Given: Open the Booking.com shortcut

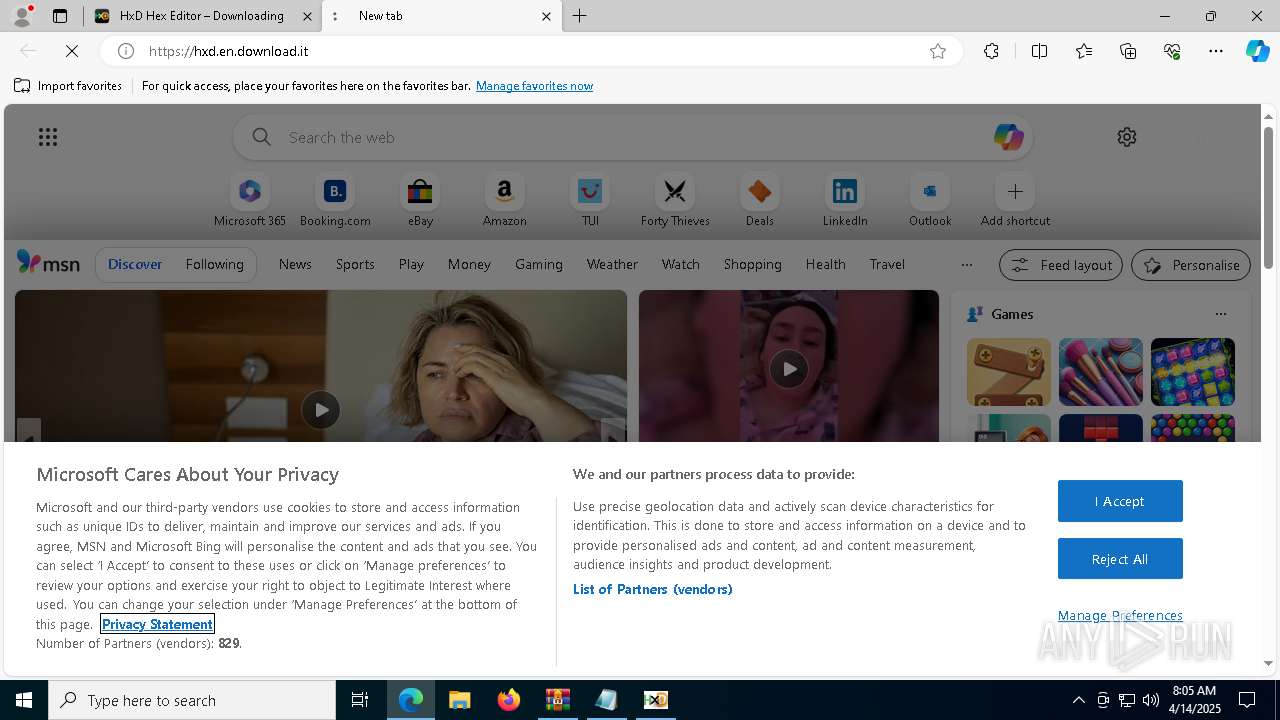Looking at the screenshot, I should [x=335, y=200].
